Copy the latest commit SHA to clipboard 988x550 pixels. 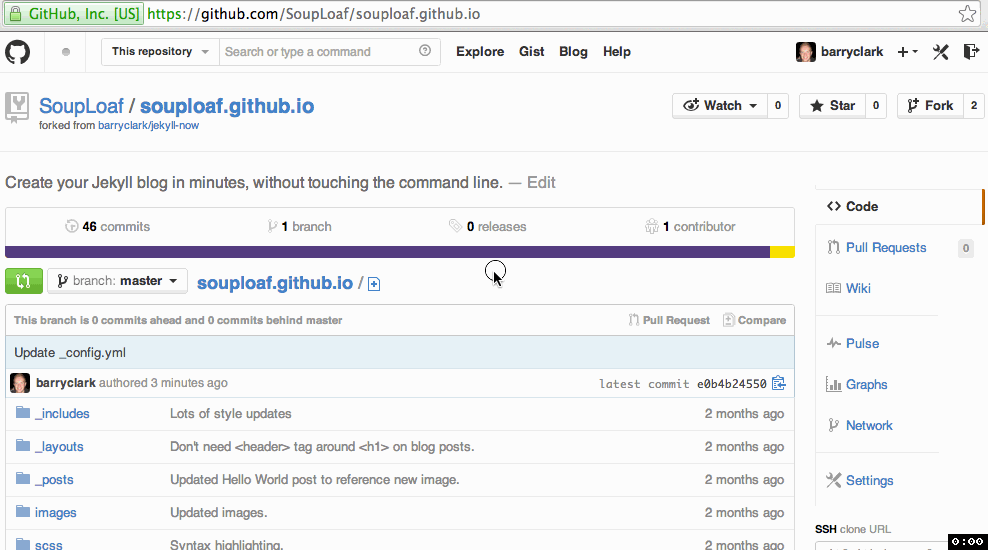pyautogui.click(x=779, y=383)
